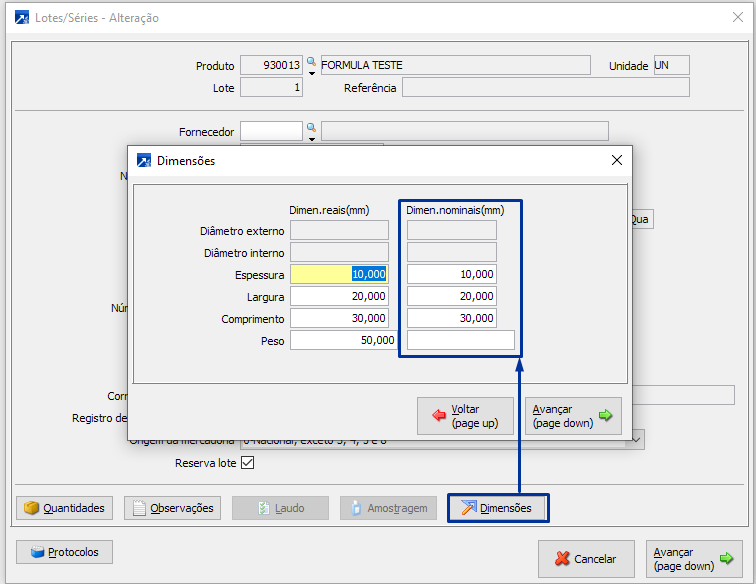Click the Lote number field
Screen dimensions: 756x584
[x=271, y=87]
